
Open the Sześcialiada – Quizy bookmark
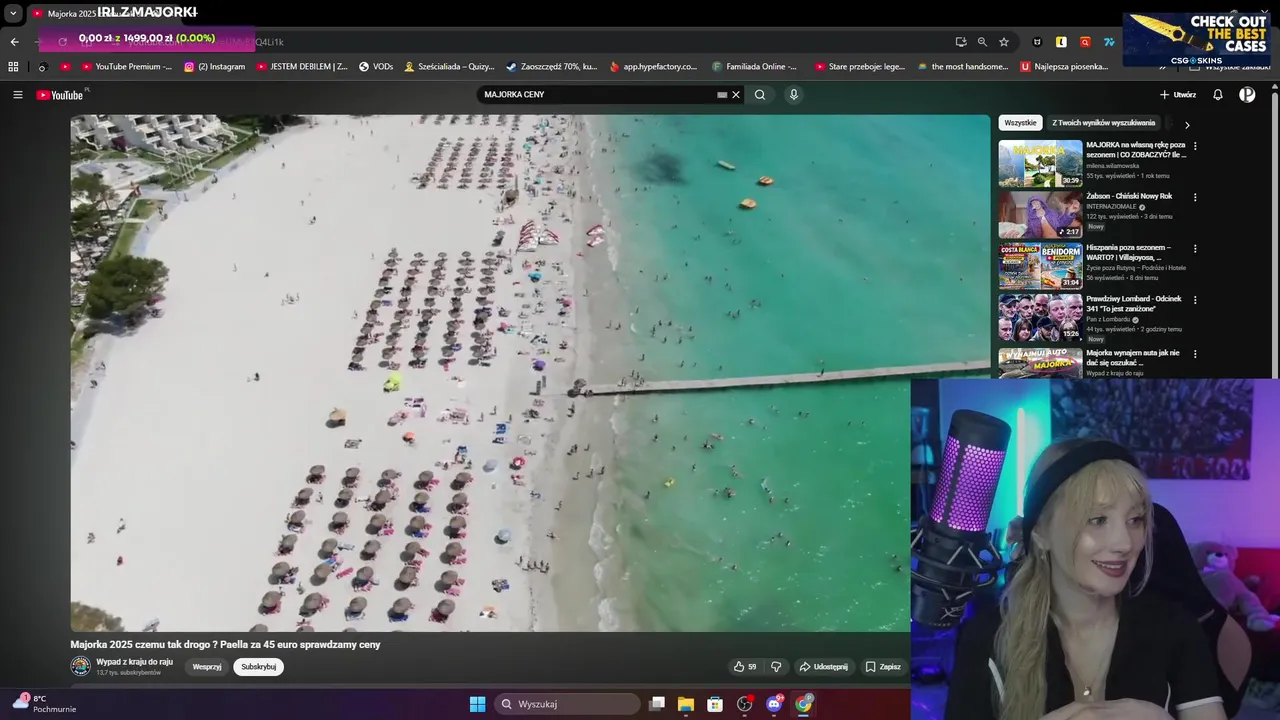[x=449, y=67]
